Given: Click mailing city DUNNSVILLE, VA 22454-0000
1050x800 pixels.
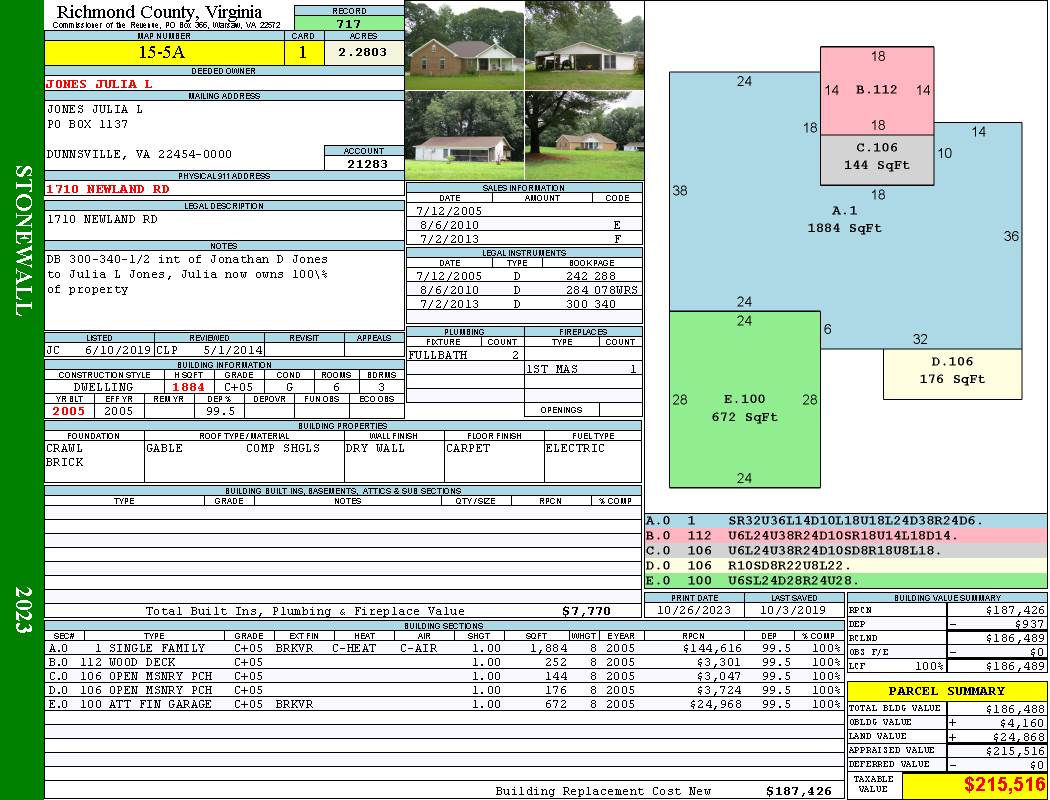Looking at the screenshot, I should click(139, 154).
